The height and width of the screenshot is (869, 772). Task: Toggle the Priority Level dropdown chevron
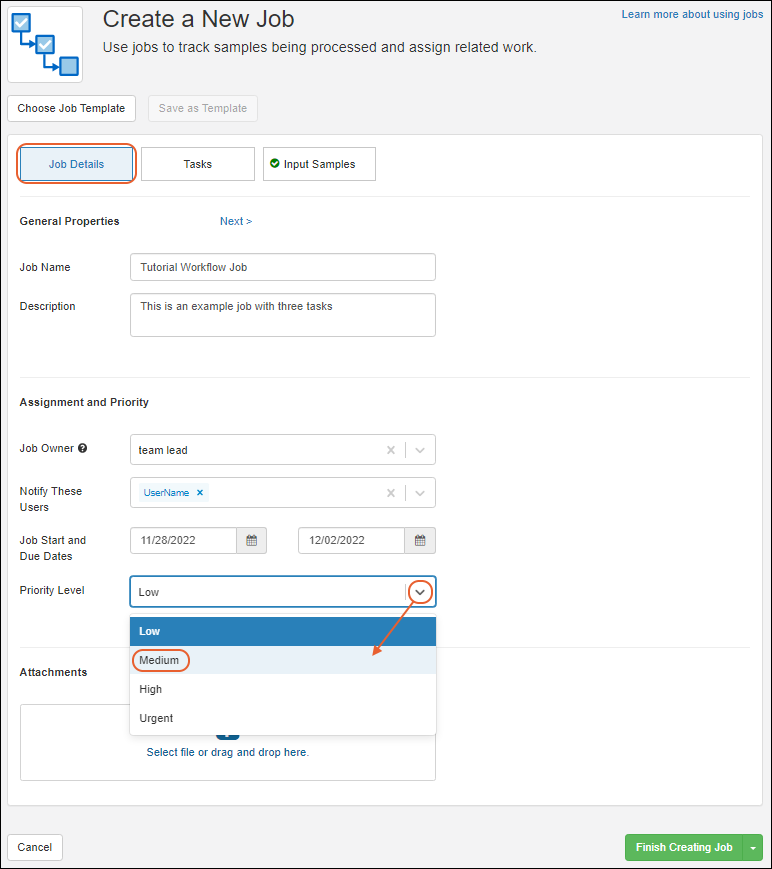tap(421, 592)
